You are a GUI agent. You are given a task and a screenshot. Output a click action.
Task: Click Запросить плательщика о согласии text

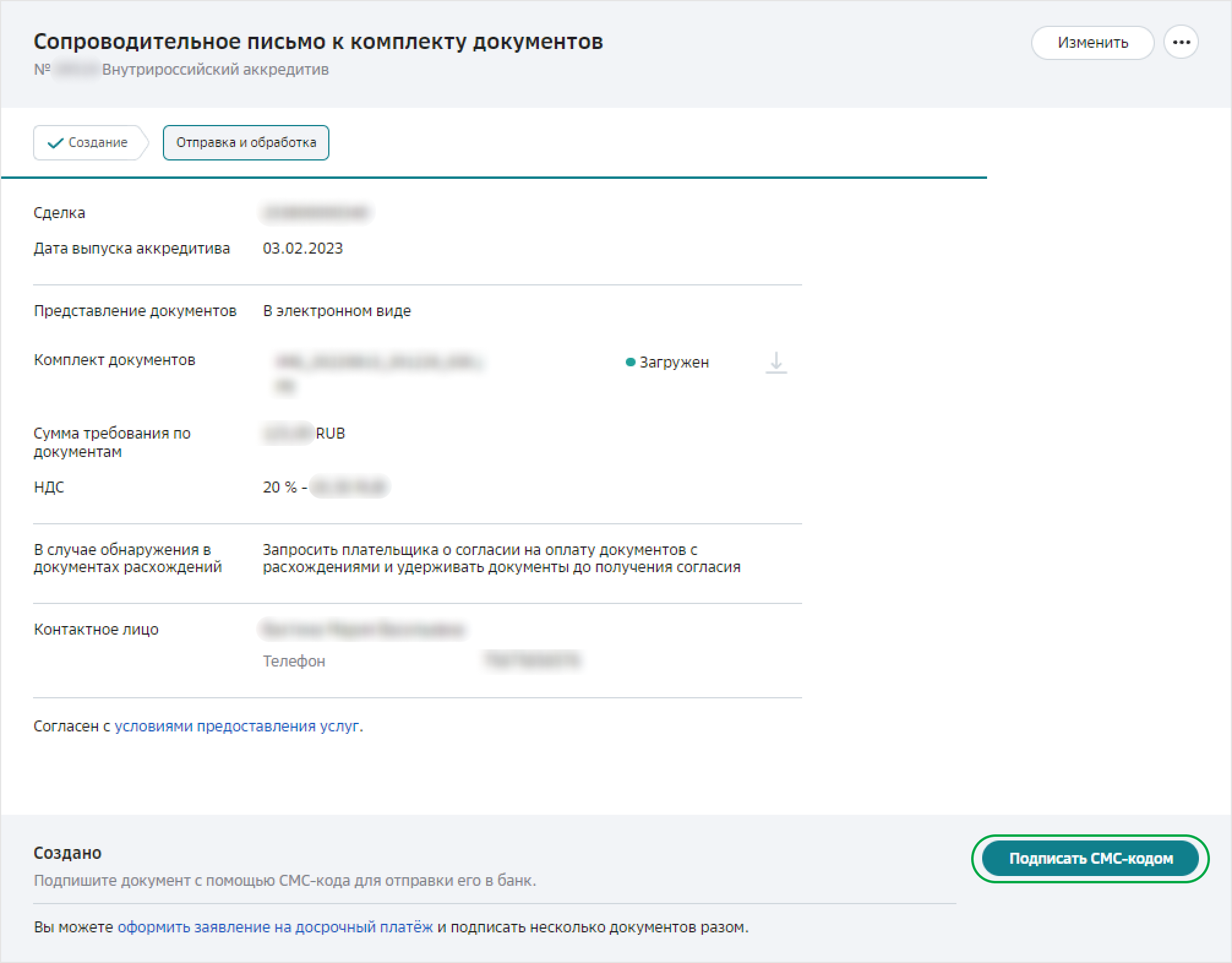pyautogui.click(x=501, y=558)
